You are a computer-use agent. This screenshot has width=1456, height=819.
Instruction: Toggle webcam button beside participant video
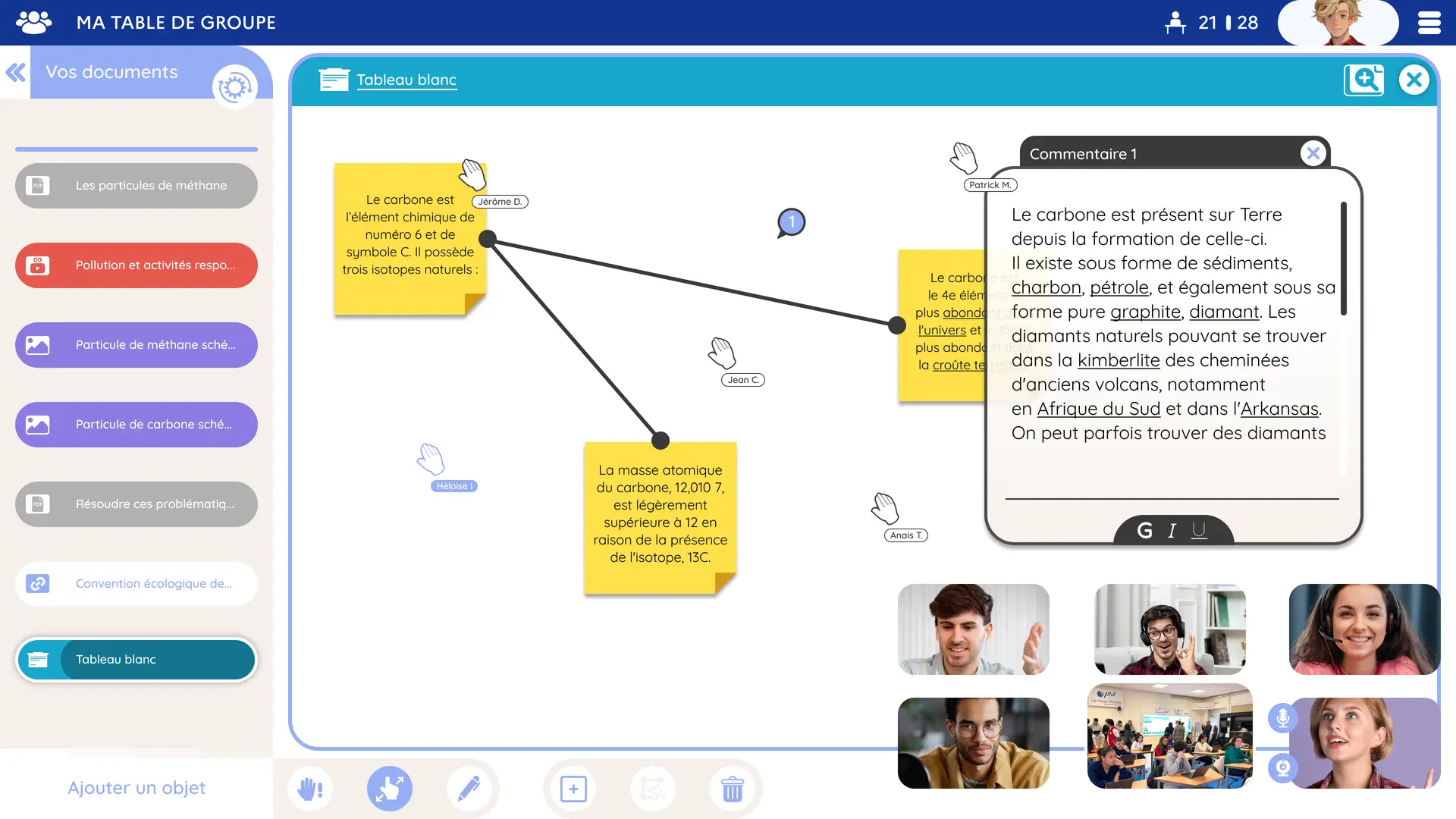(1282, 768)
